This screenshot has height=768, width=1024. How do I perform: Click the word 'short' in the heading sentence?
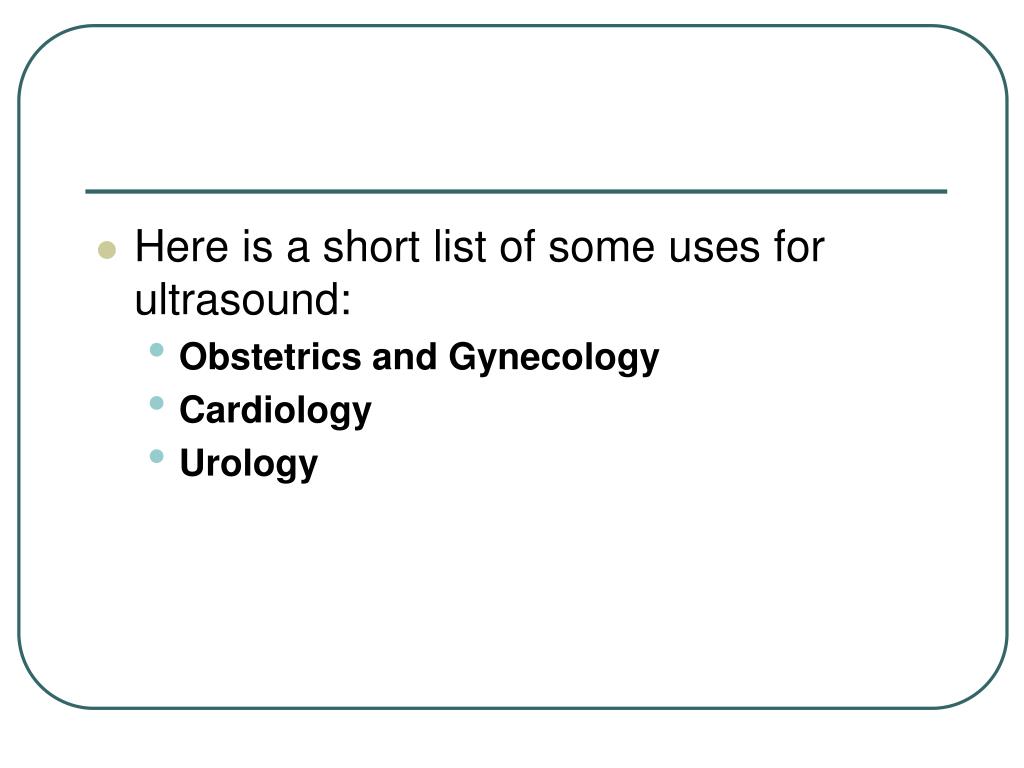click(371, 247)
